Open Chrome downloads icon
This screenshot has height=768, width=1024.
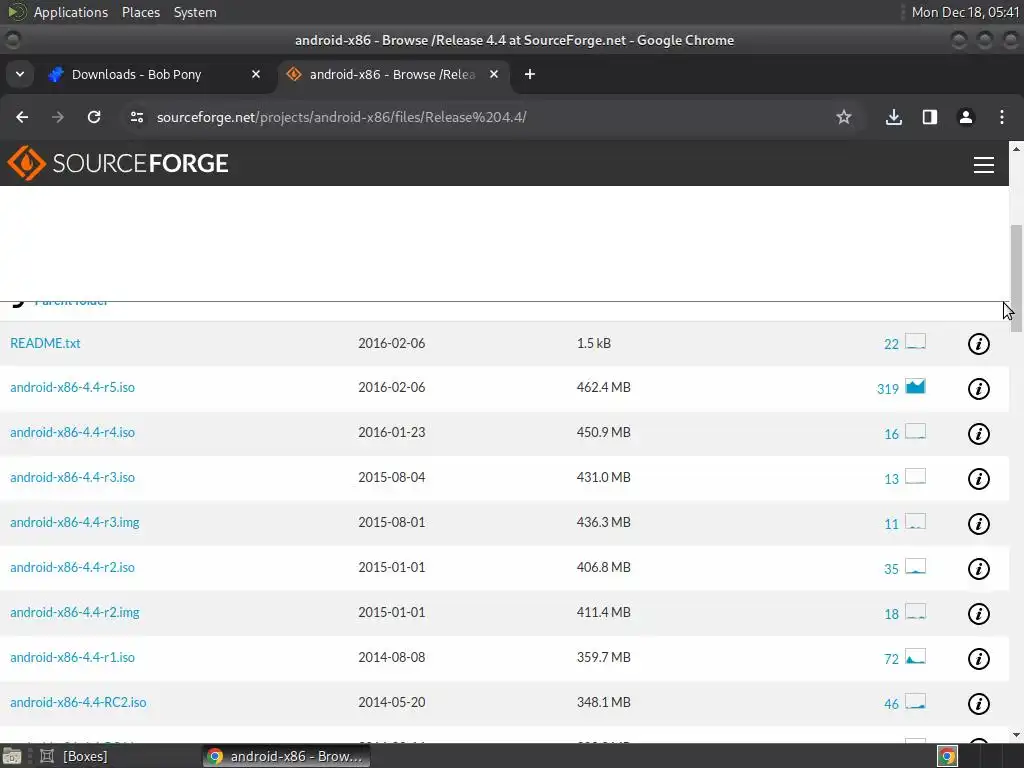point(893,117)
